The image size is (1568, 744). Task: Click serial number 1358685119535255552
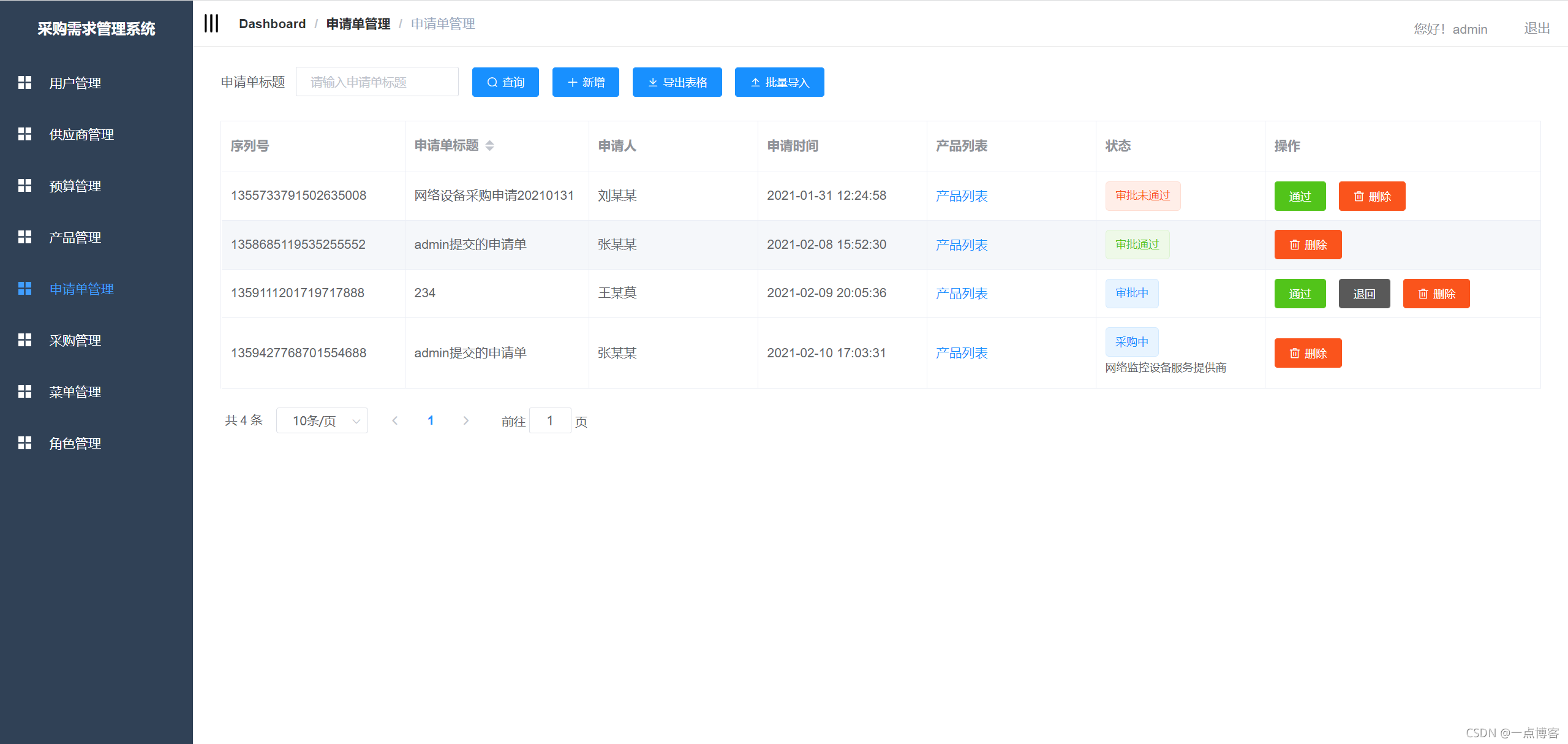(298, 245)
